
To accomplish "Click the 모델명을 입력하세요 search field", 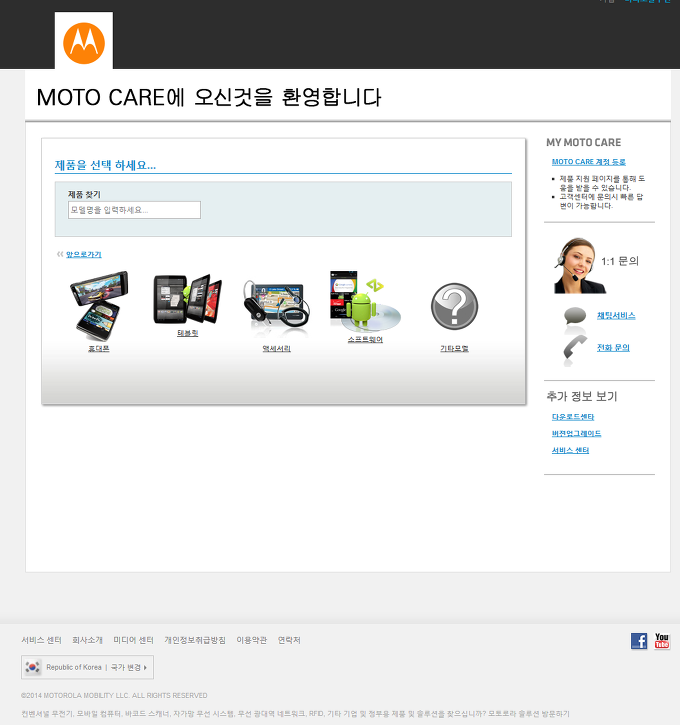I will click(134, 210).
